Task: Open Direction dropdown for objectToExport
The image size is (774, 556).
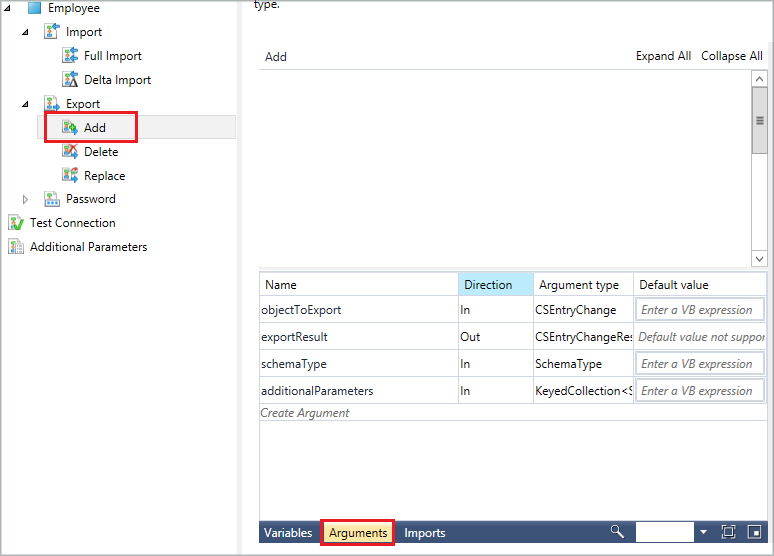Action: click(496, 310)
